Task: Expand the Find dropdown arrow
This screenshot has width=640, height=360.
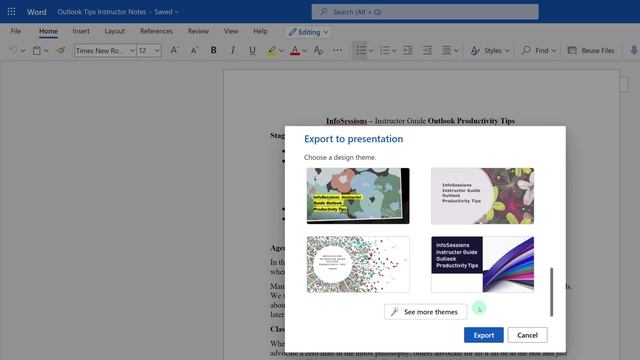Action: 553,51
